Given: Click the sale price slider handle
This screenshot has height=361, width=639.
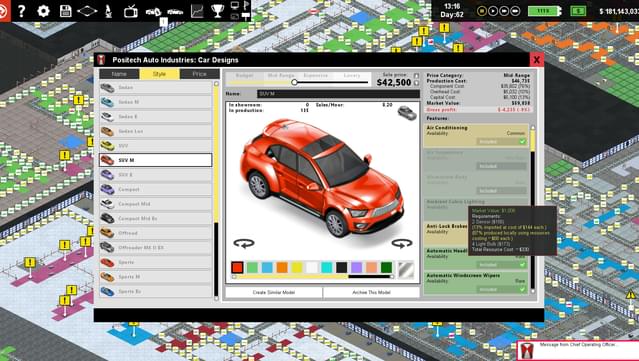Looking at the screenshot, I should pyautogui.click(x=294, y=82).
